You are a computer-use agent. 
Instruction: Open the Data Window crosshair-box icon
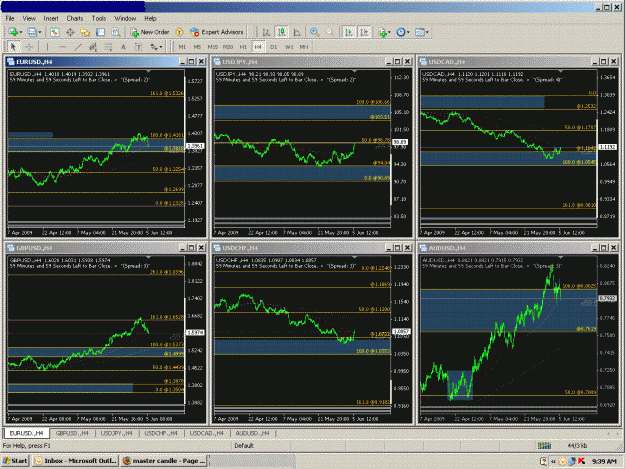coord(70,32)
